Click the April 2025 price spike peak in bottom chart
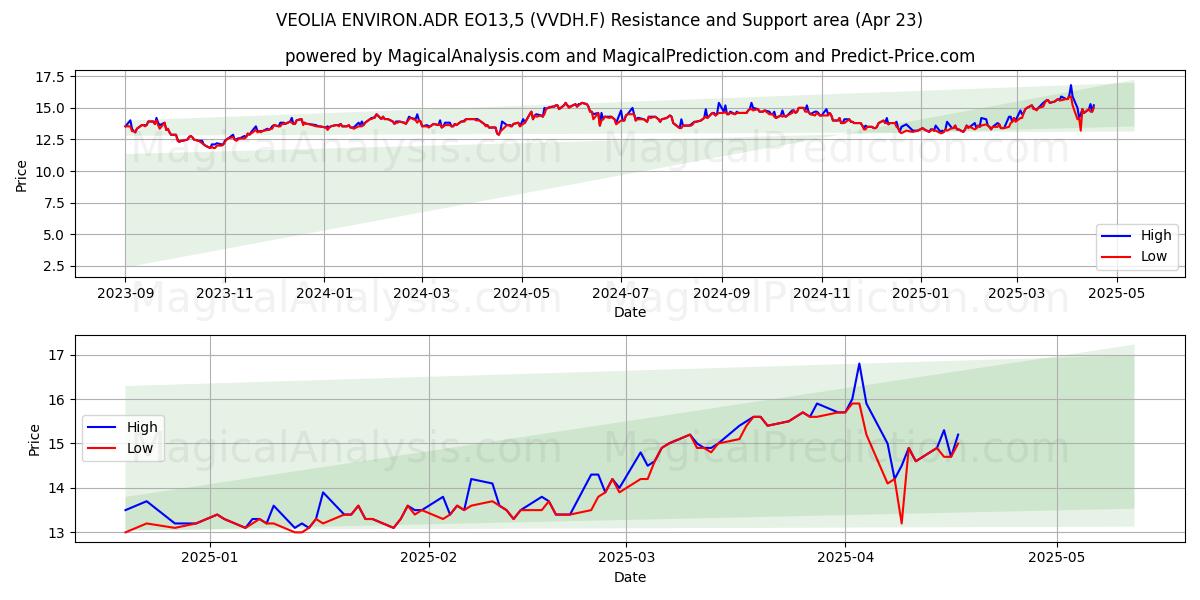Screen dimensions: 1200x600 (859, 364)
